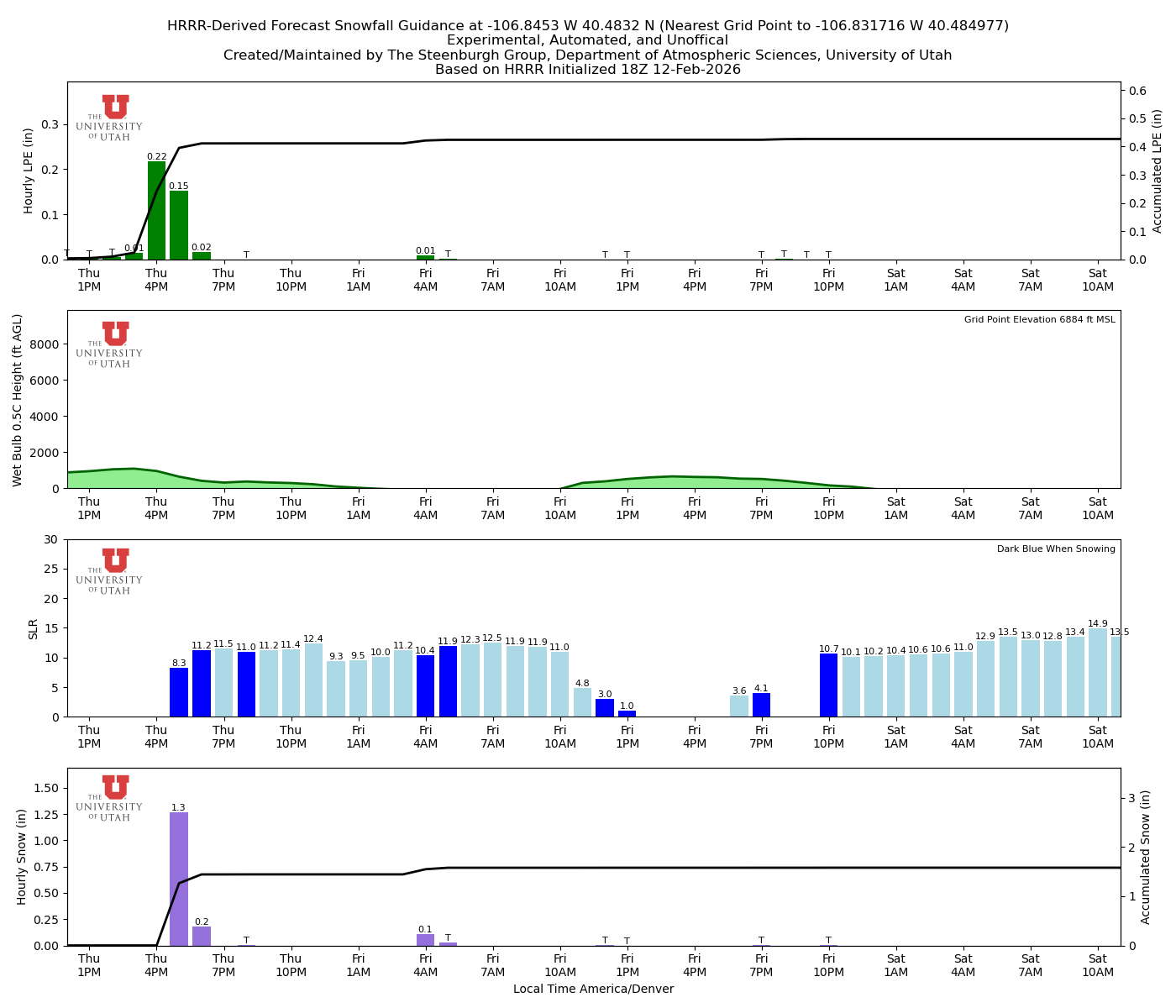The height and width of the screenshot is (1008, 1176).
Task: Expand the Thu 4PM axis tick label
Action: [x=157, y=279]
